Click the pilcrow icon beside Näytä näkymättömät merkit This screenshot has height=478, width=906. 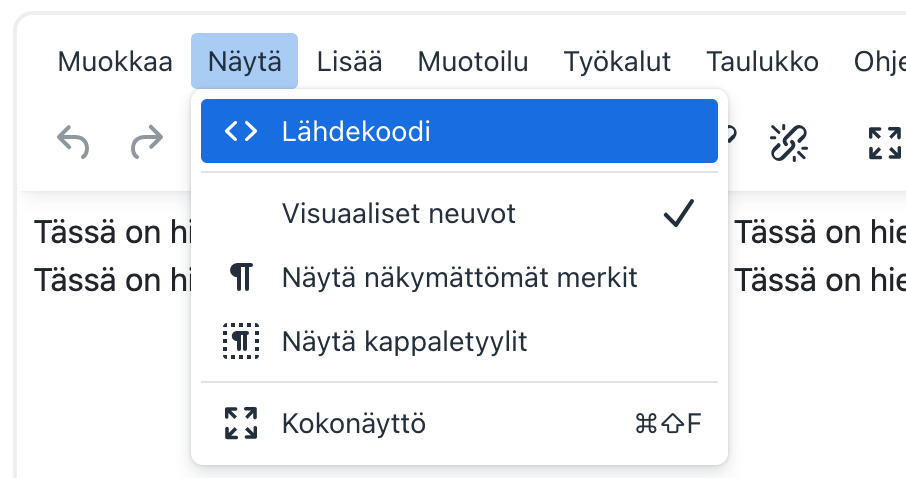(x=241, y=277)
